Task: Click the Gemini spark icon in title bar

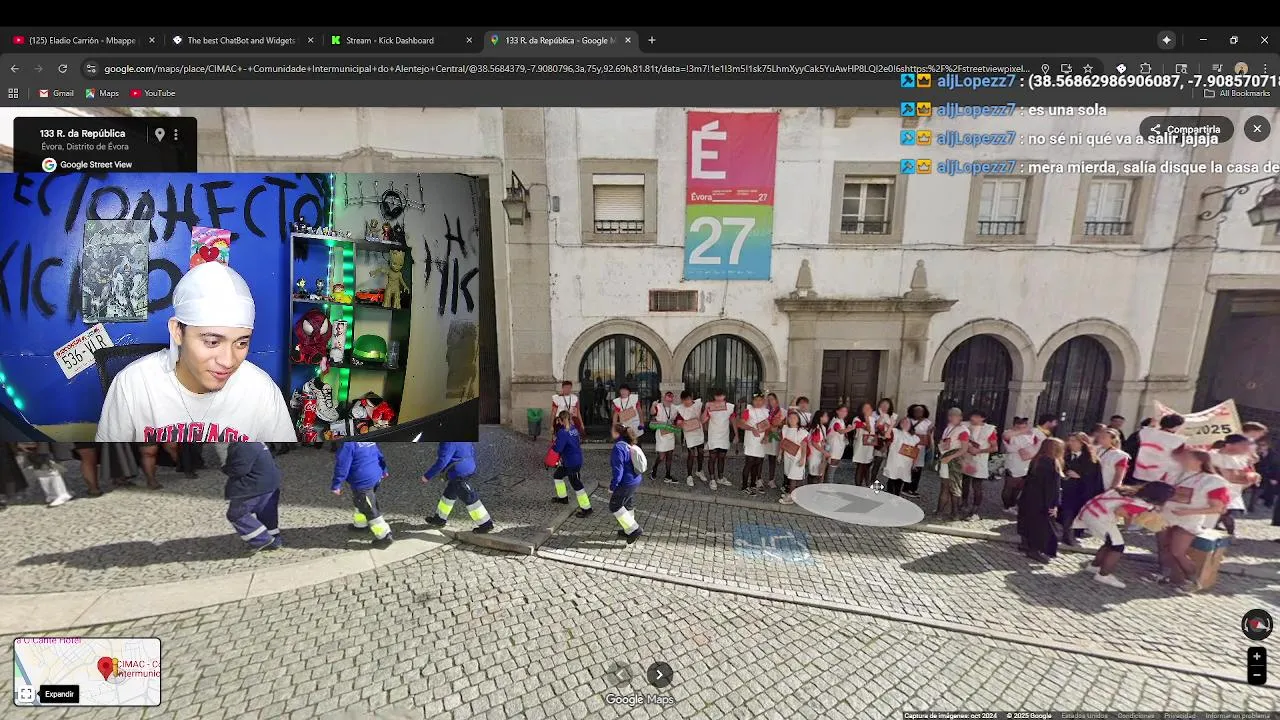Action: coord(1166,40)
